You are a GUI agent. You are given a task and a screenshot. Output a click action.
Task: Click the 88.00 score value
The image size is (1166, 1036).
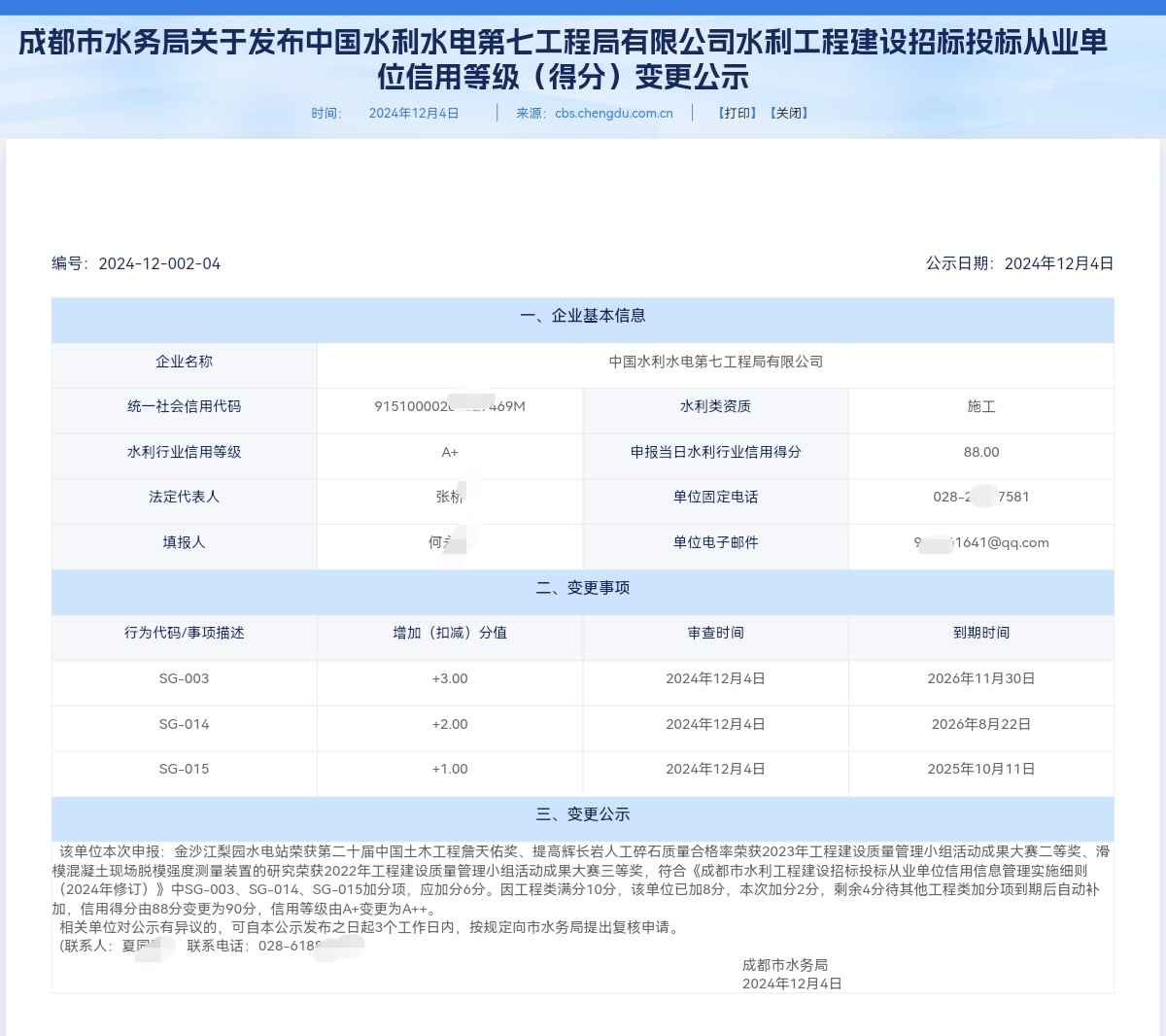981,452
